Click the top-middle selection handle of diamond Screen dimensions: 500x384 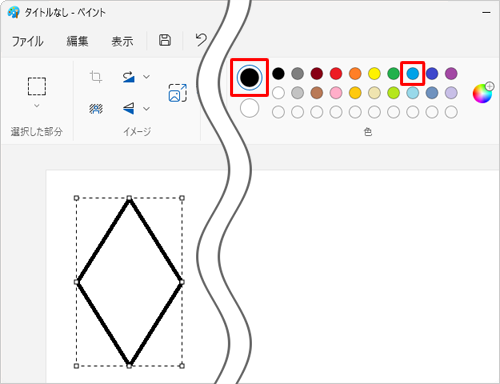tap(129, 198)
